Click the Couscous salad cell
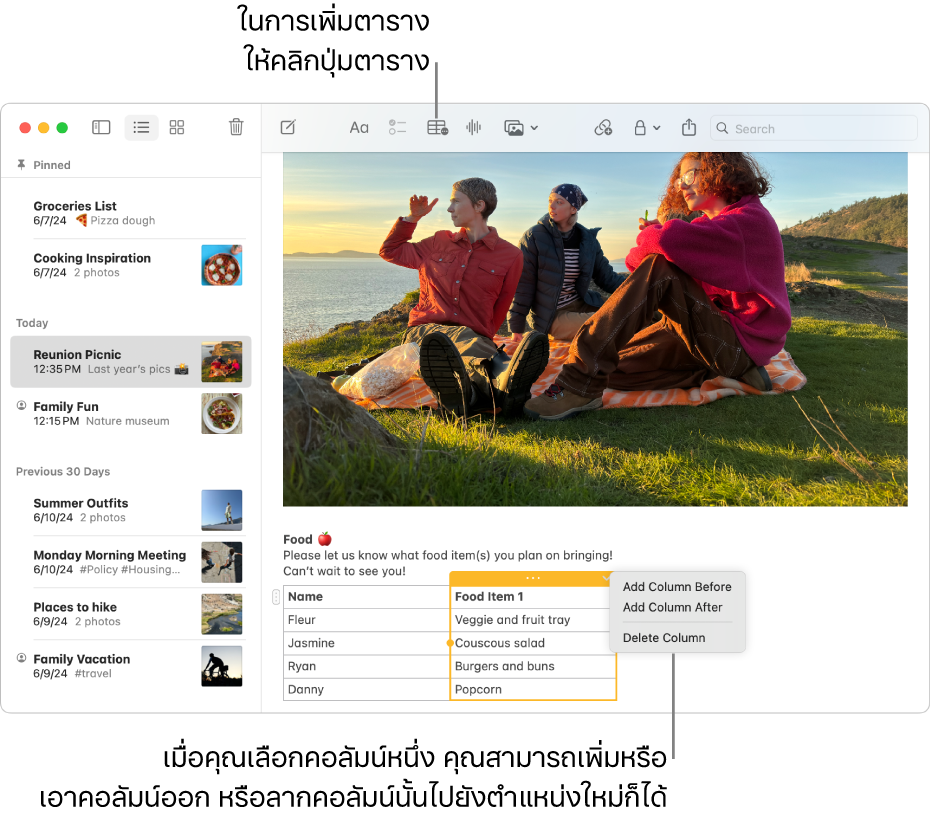This screenshot has width=931, height=814. (533, 643)
